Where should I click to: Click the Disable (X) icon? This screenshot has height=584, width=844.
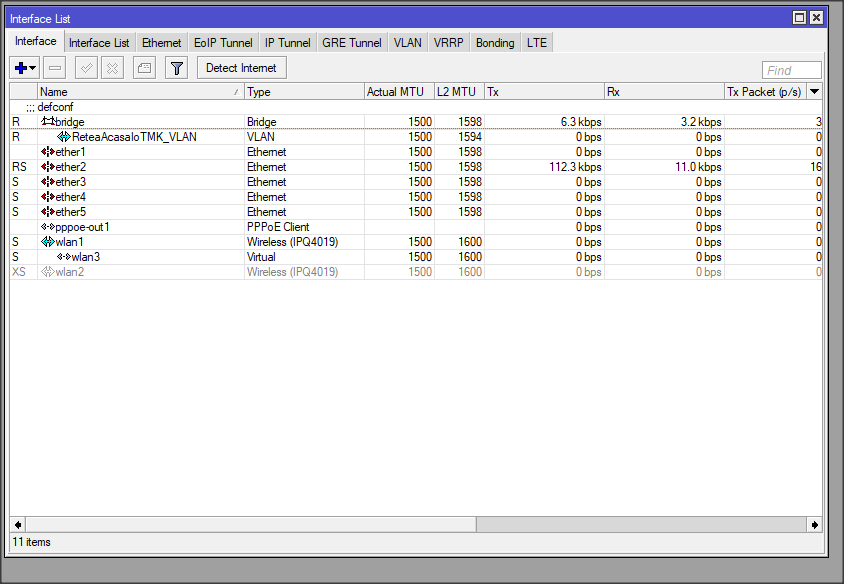point(111,68)
